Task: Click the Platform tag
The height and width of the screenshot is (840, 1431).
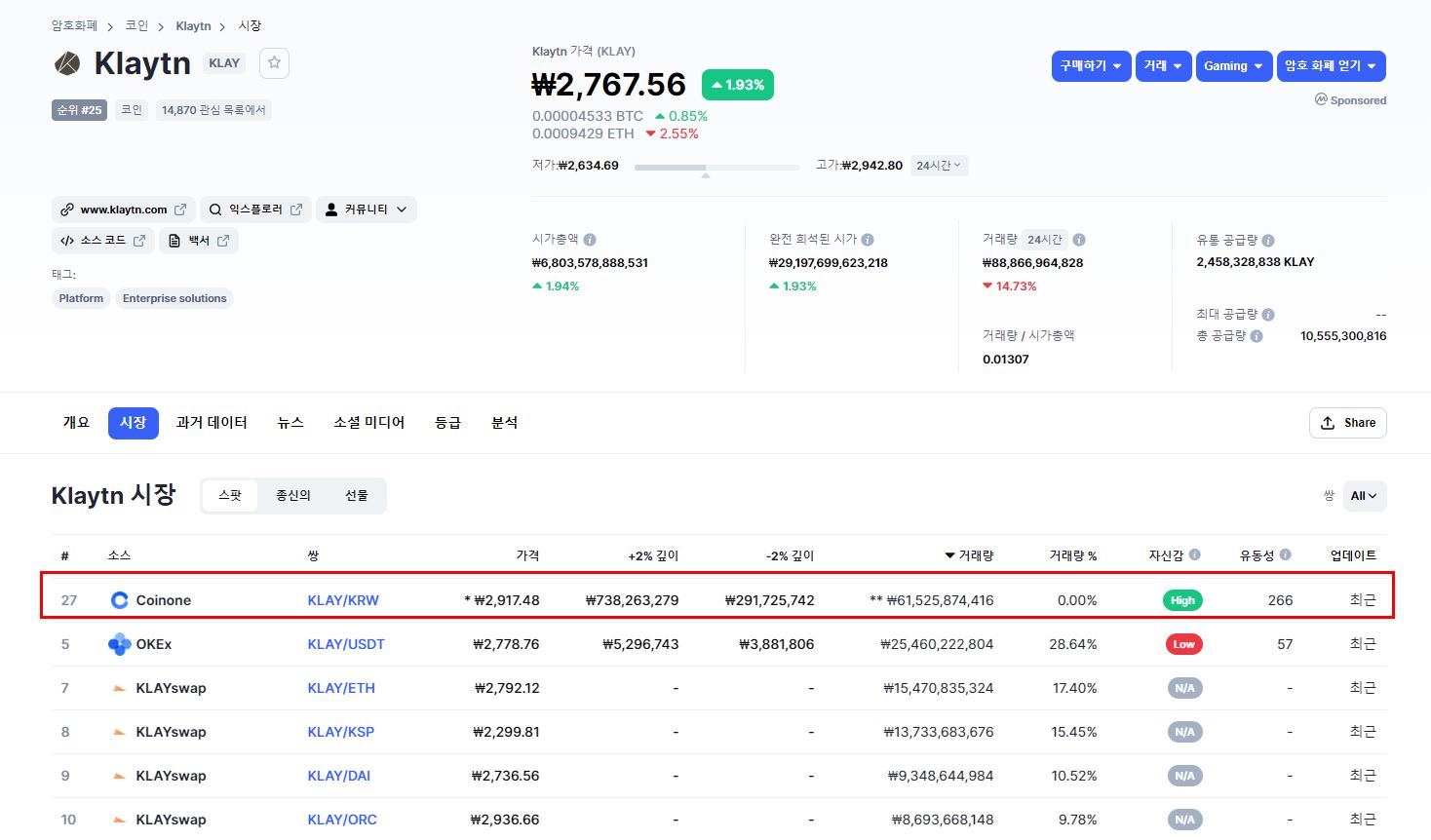Action: click(81, 298)
